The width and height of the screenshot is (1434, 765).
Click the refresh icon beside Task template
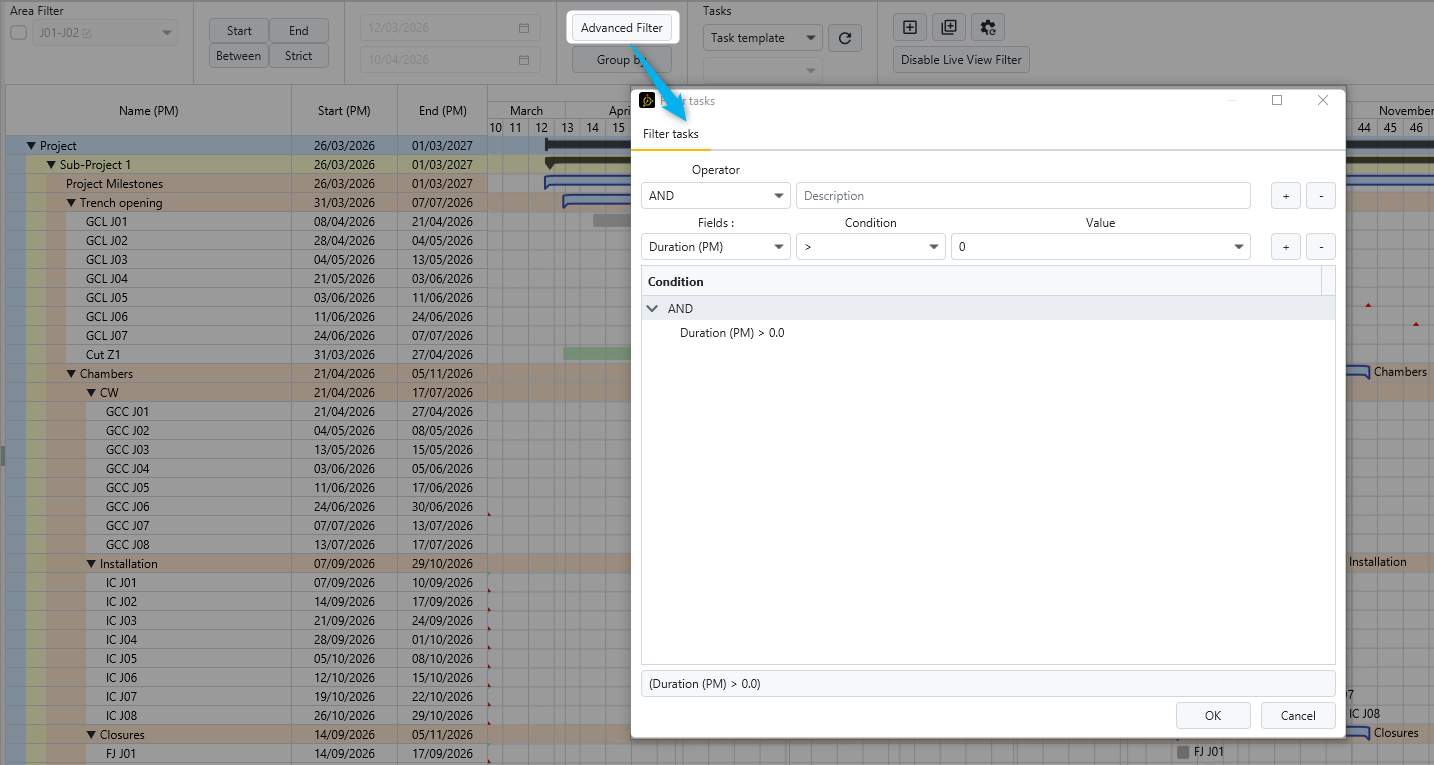[845, 38]
